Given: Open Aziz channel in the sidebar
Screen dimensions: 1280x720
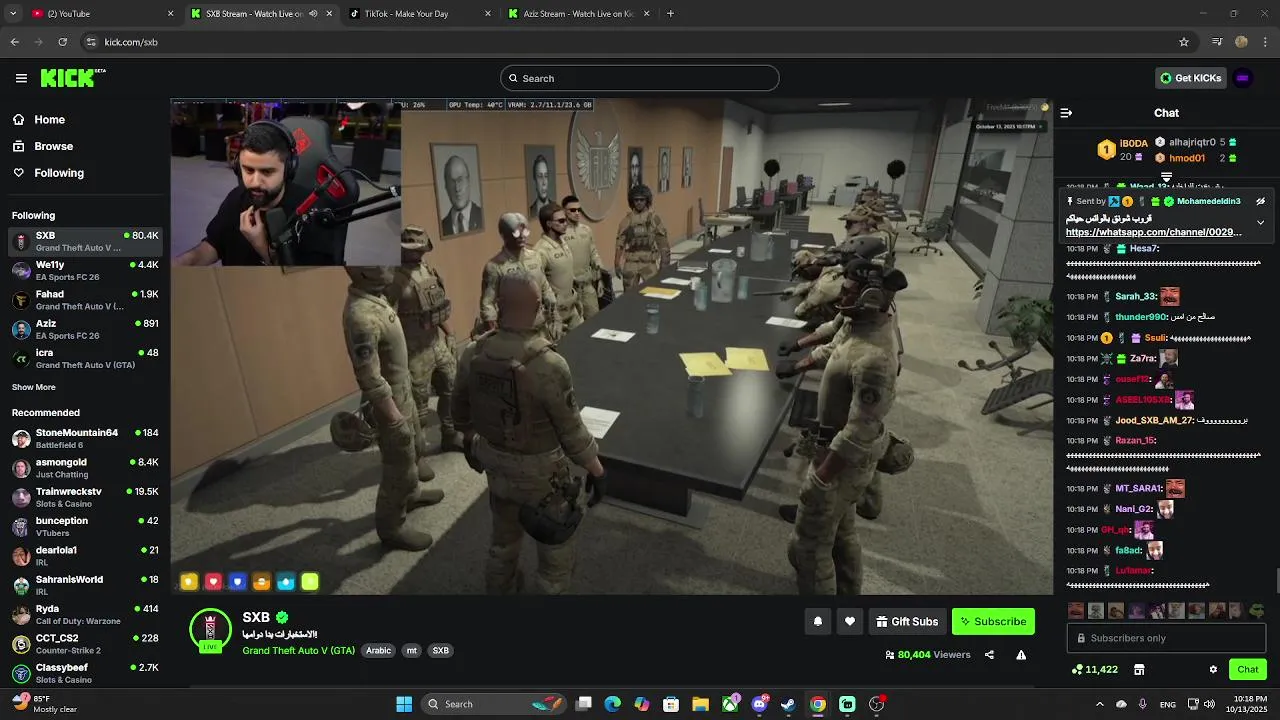Looking at the screenshot, I should (85, 329).
